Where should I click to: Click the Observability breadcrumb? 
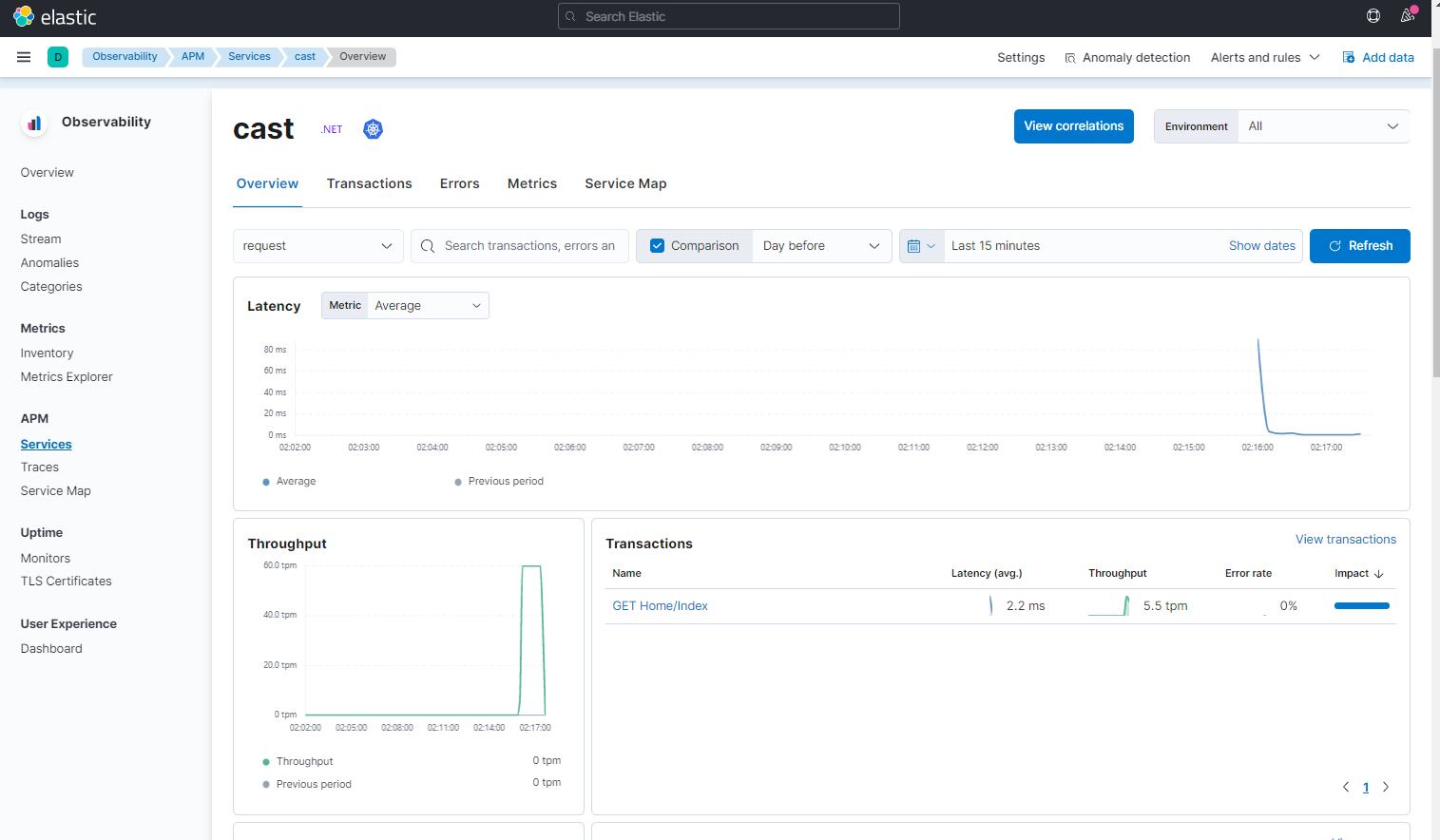click(x=125, y=57)
